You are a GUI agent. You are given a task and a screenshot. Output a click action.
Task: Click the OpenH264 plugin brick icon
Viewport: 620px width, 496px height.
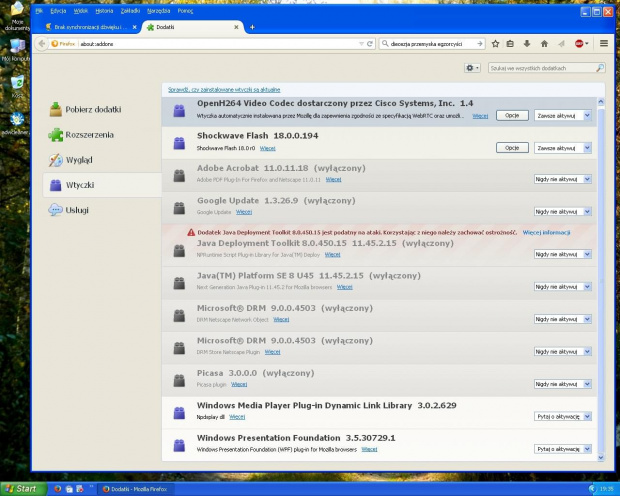point(179,111)
